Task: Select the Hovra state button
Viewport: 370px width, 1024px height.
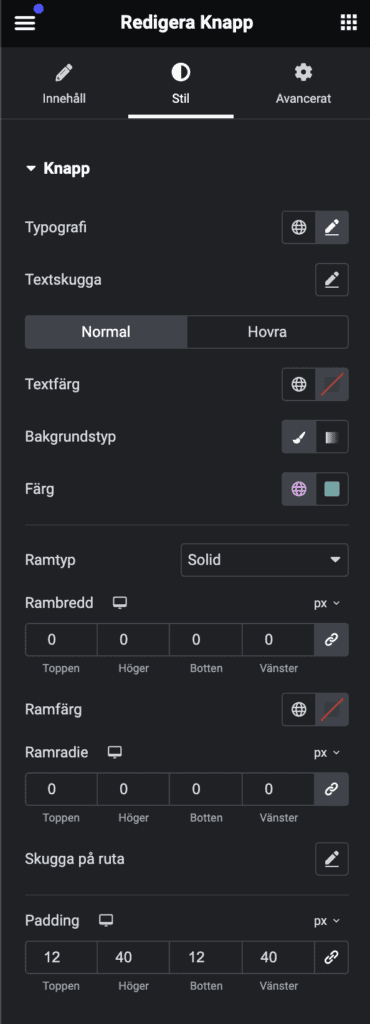Action: (267, 332)
